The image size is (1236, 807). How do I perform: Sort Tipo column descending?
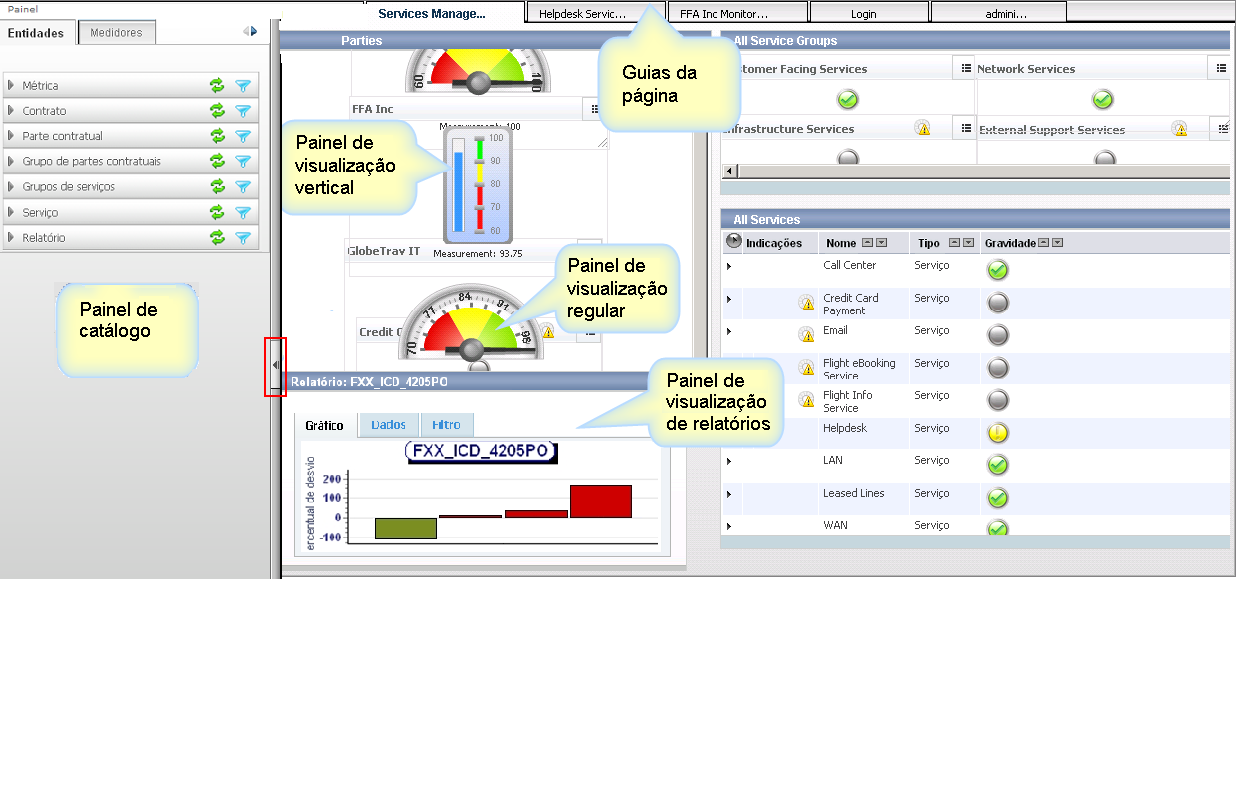(x=967, y=243)
